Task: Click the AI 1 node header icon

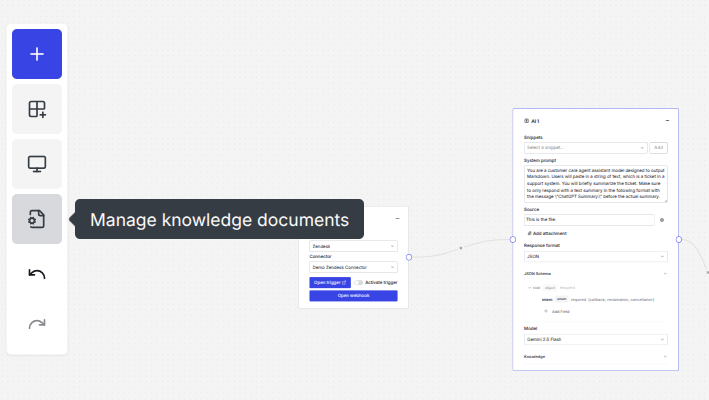Action: 526,121
